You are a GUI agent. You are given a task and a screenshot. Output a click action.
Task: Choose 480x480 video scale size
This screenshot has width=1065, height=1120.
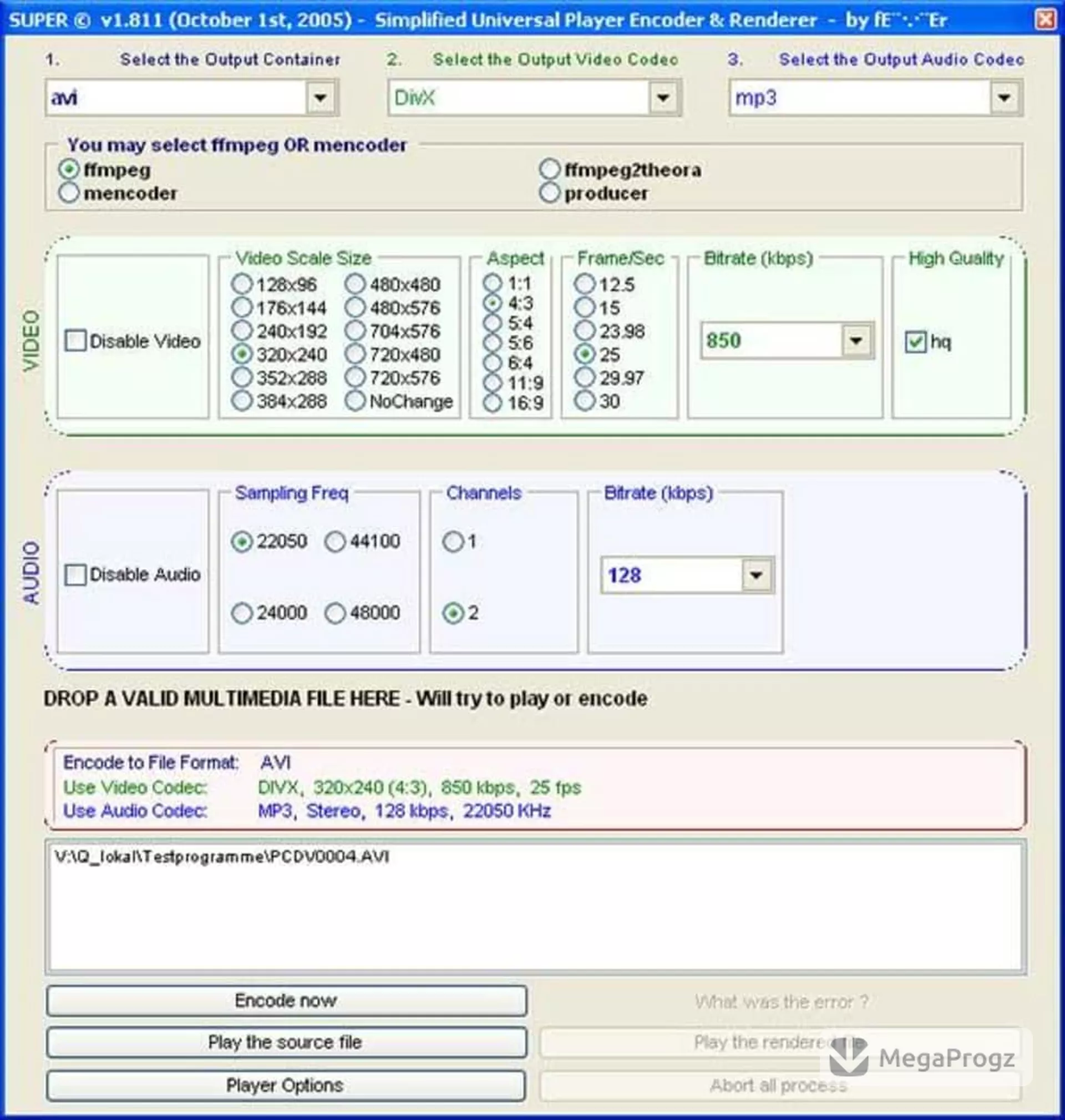click(355, 284)
